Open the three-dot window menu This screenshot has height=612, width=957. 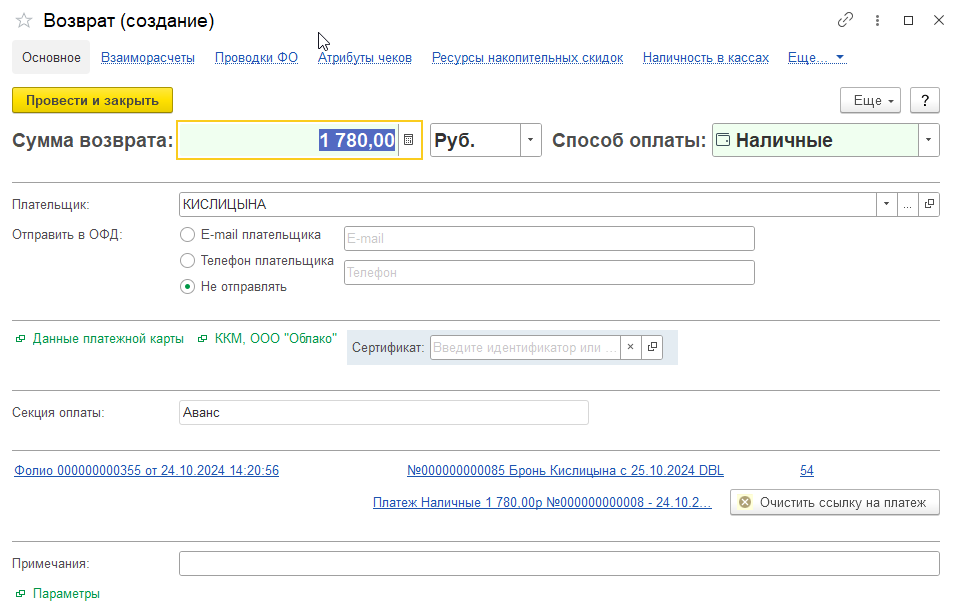click(x=877, y=20)
